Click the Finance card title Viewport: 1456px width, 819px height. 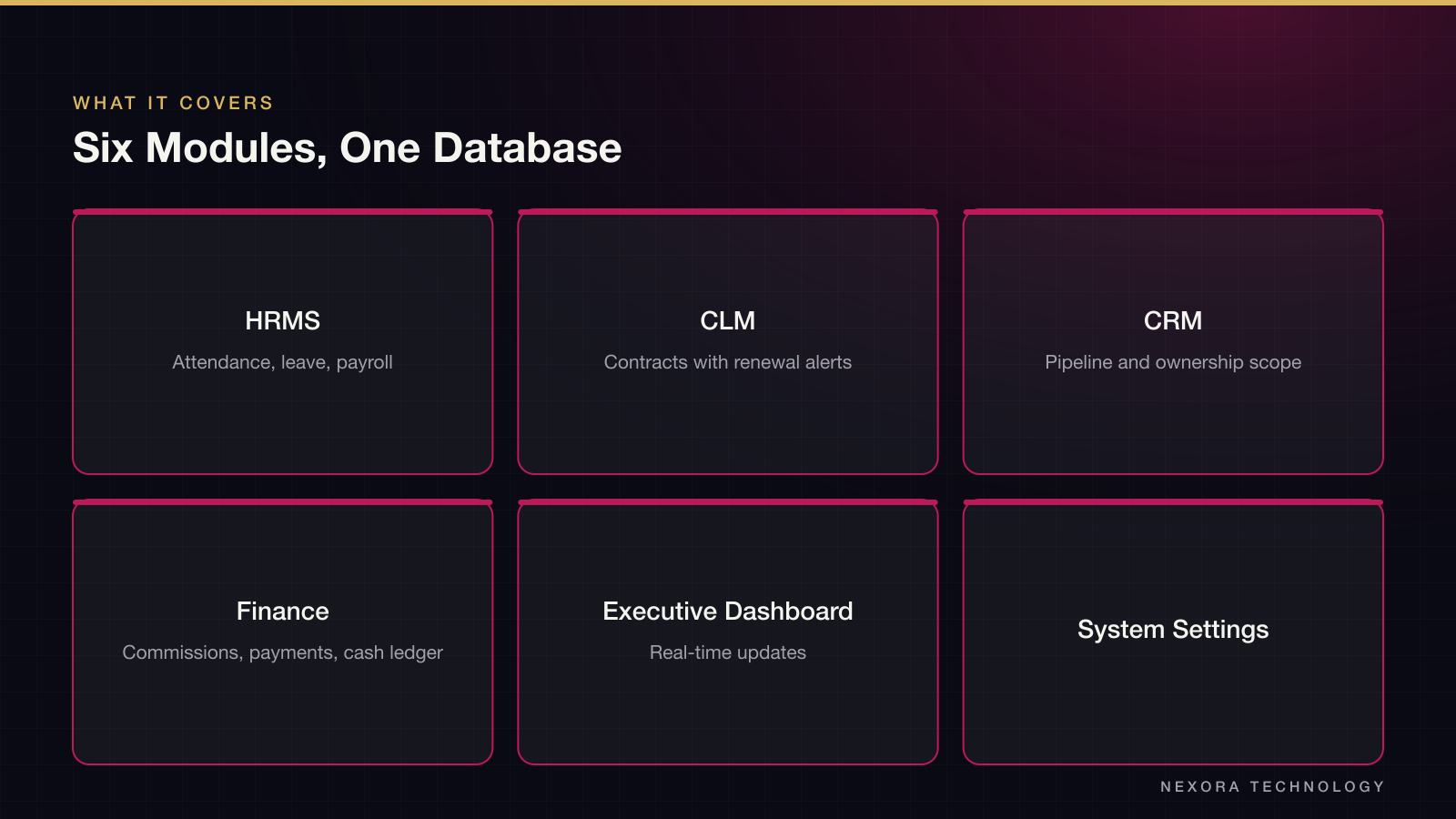coord(282,611)
